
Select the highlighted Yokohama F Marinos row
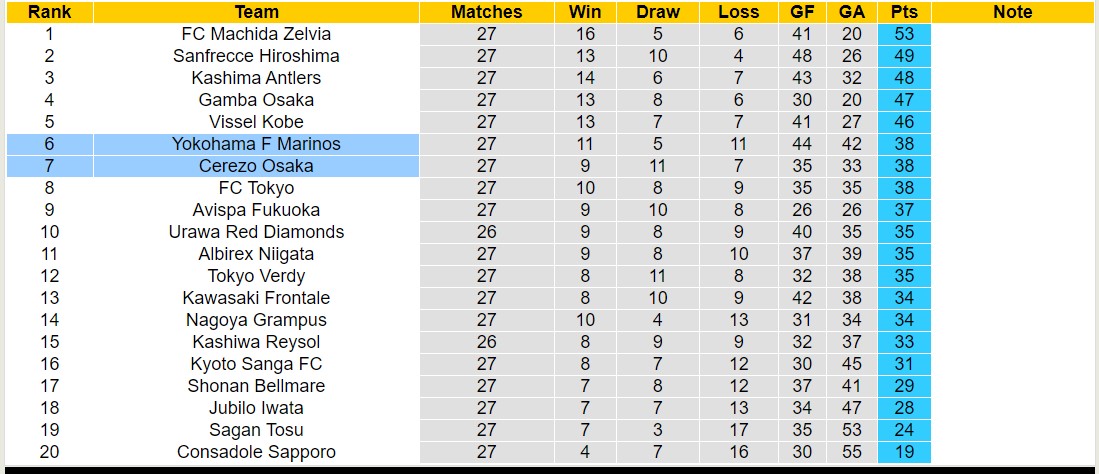pos(256,144)
